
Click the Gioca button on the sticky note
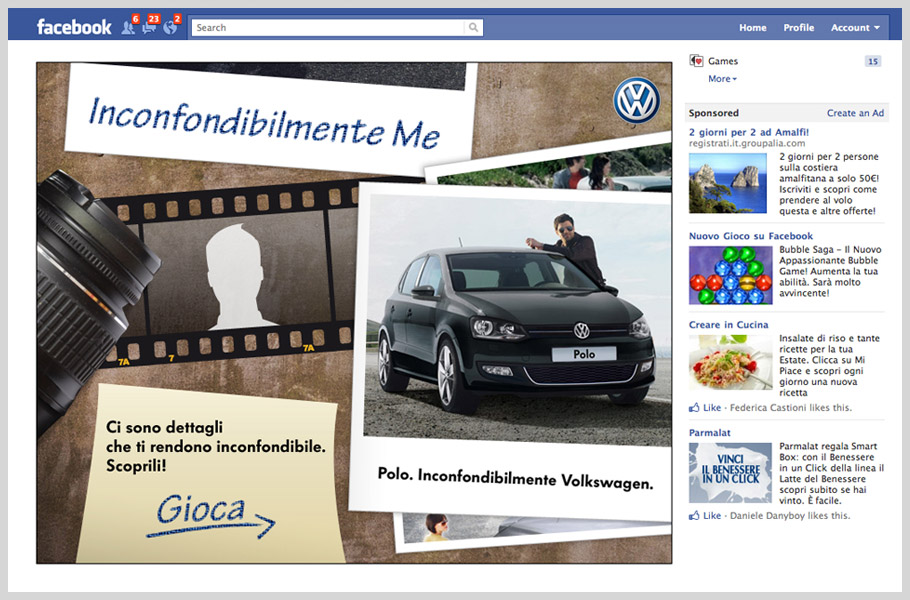tap(210, 514)
